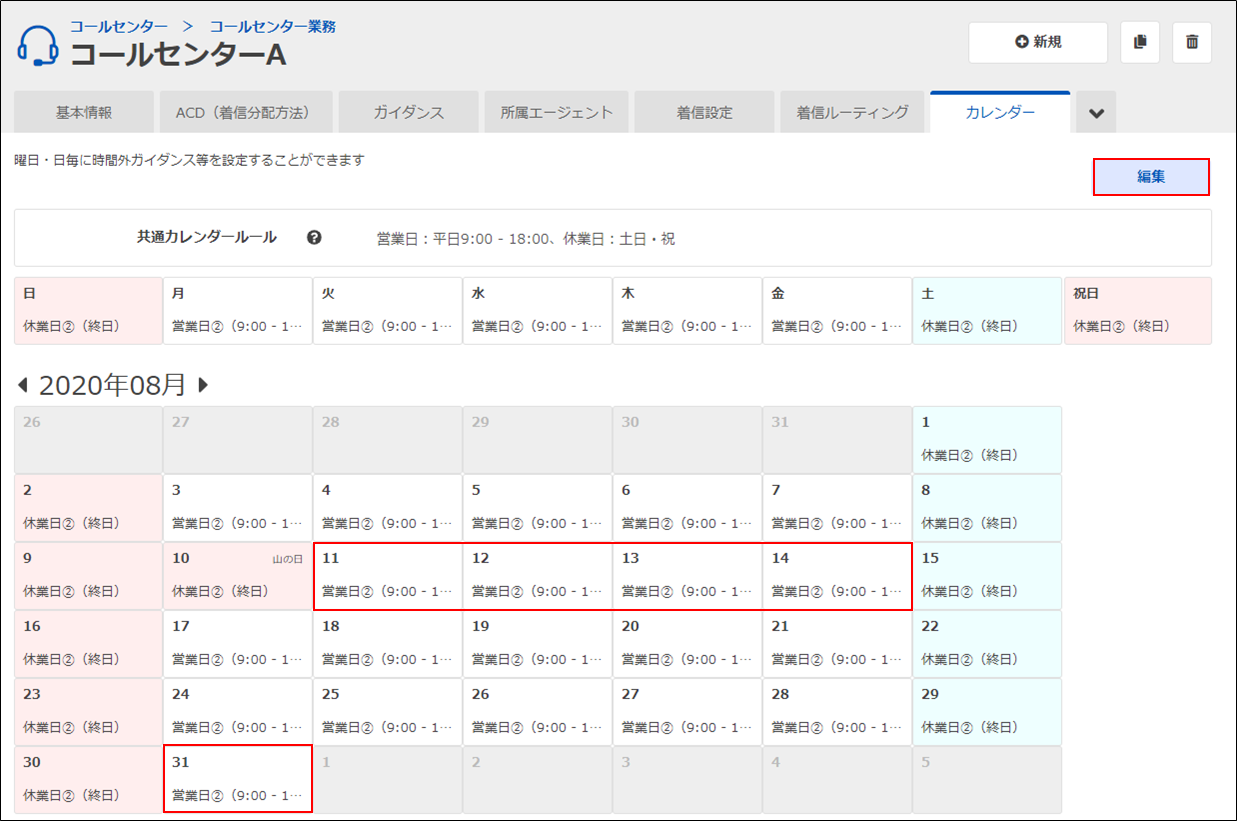Select the 所属エージェント tab
Viewport: 1237px width, 821px height.
coord(556,113)
